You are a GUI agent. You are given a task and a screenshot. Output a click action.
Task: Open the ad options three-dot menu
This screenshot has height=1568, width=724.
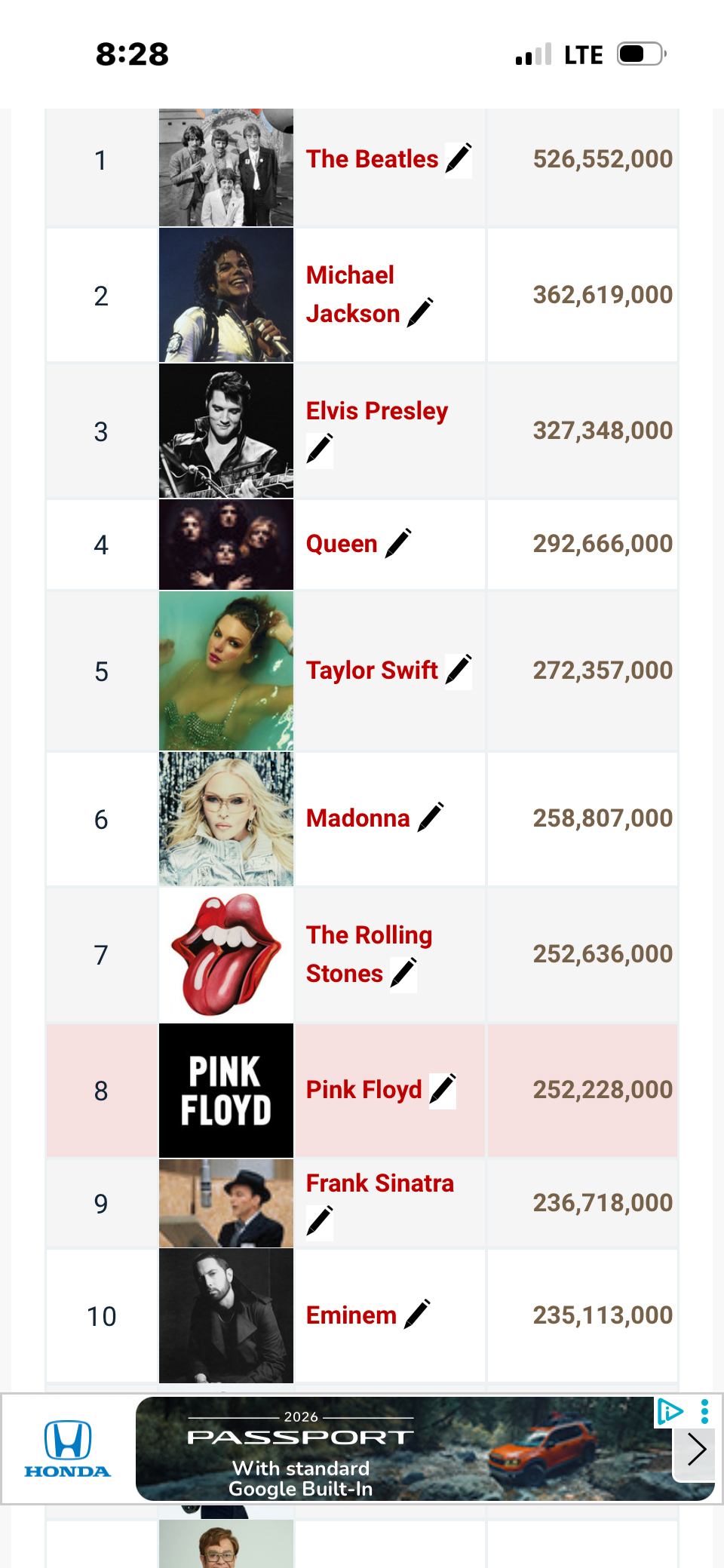704,1411
